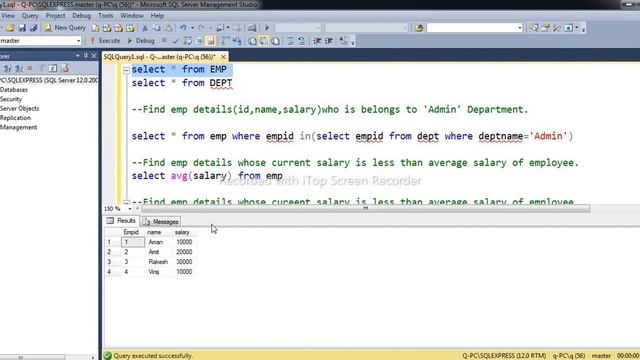The height and width of the screenshot is (360, 640).
Task: Click Refresh icon in Object Explorer
Action: [53, 68]
